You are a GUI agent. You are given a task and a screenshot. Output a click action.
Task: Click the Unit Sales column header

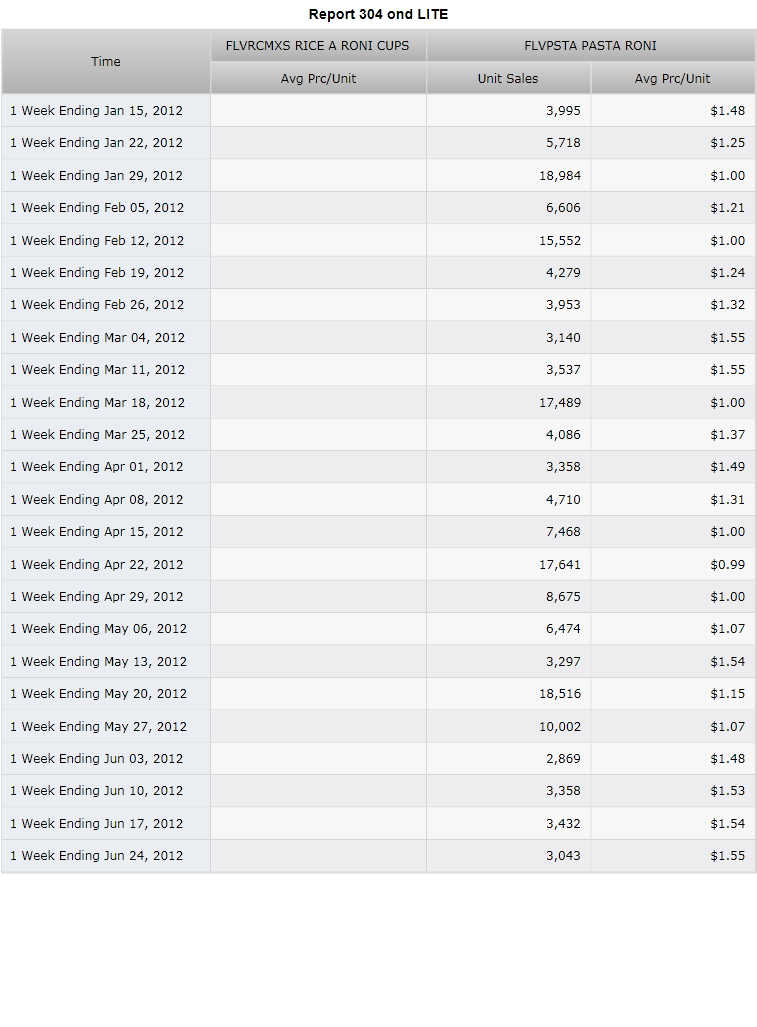click(508, 79)
